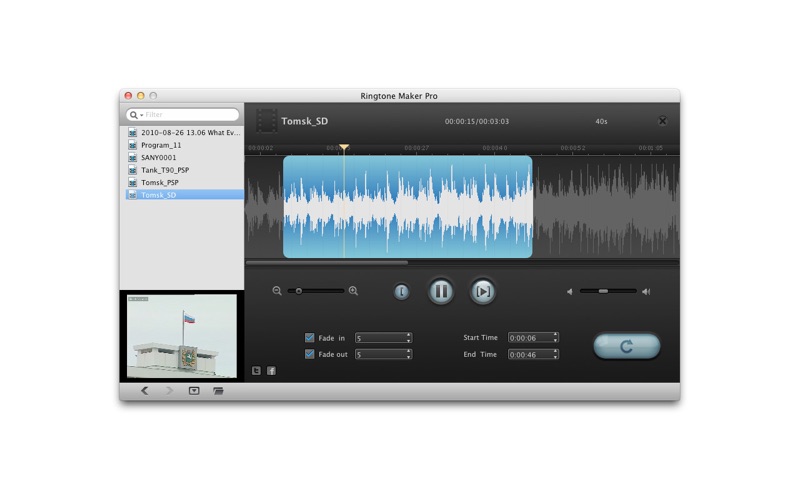Click the open folder icon in bottom toolbar
This screenshot has height=500, width=800.
(218, 391)
